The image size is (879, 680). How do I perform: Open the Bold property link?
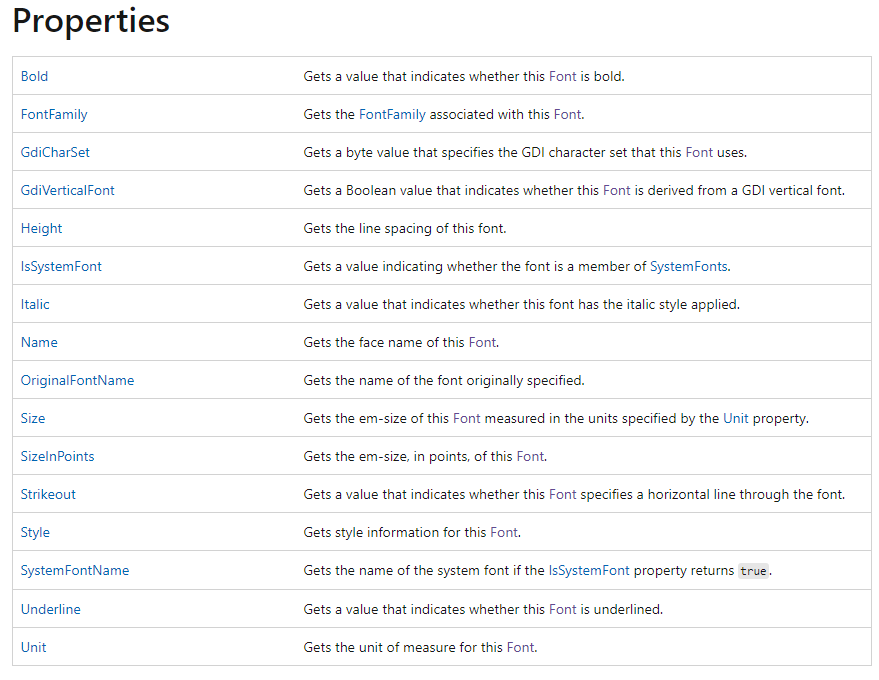(34, 76)
